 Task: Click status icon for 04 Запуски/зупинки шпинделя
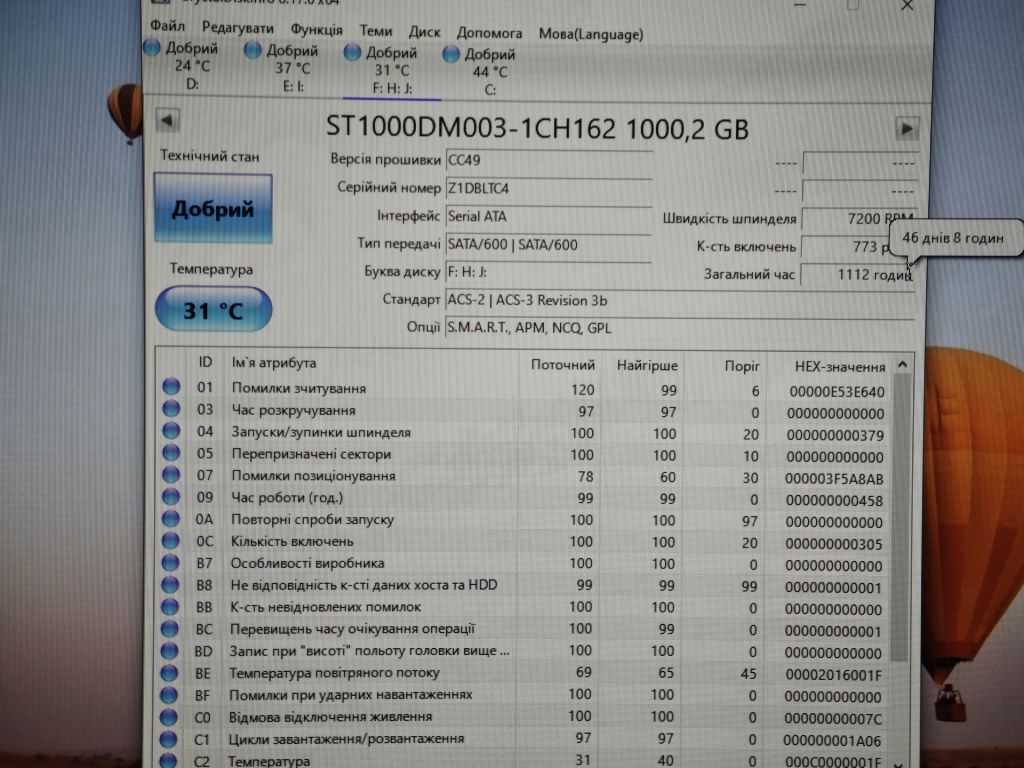coord(171,430)
